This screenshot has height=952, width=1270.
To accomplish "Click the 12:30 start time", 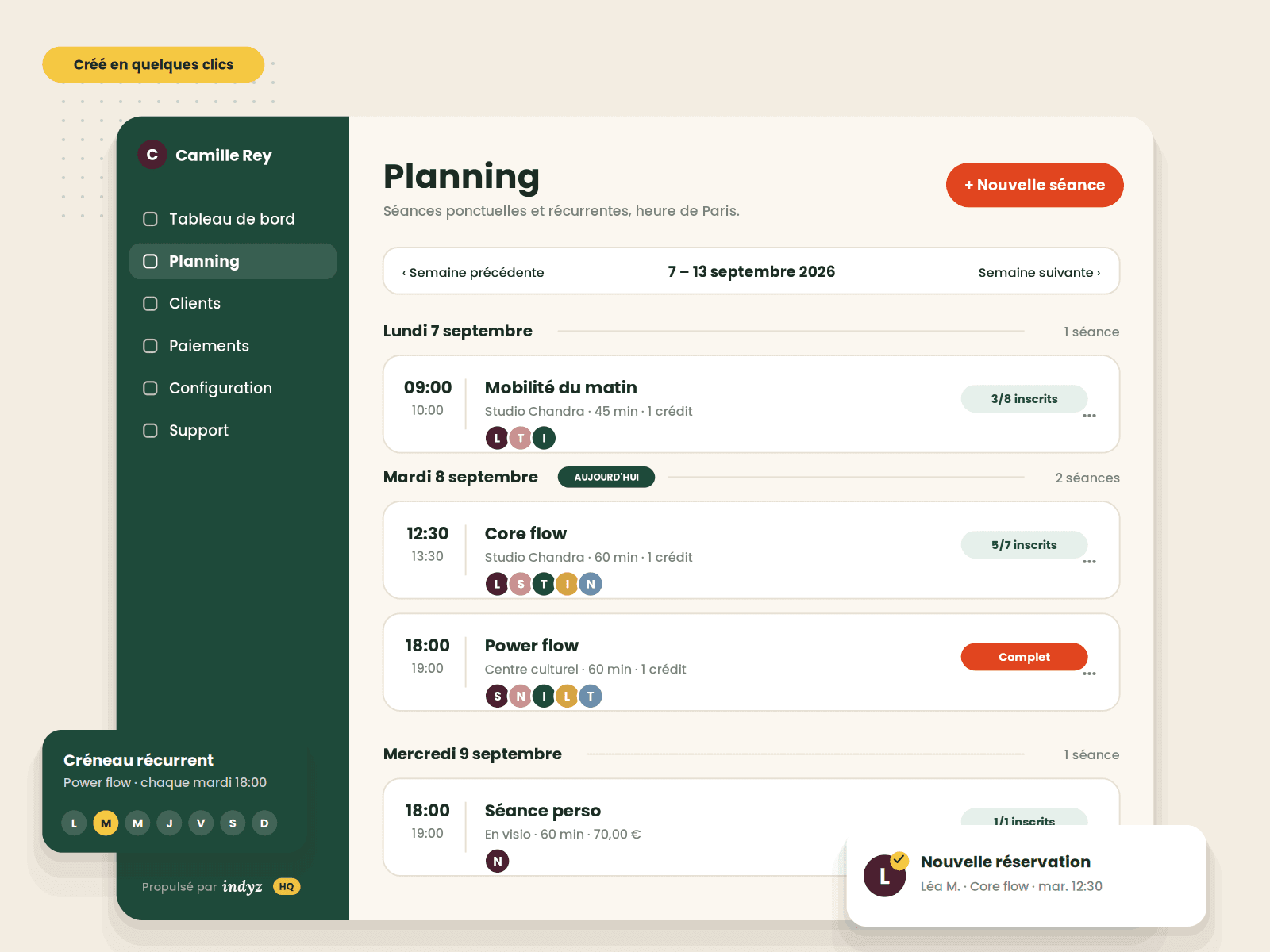I will [x=427, y=533].
